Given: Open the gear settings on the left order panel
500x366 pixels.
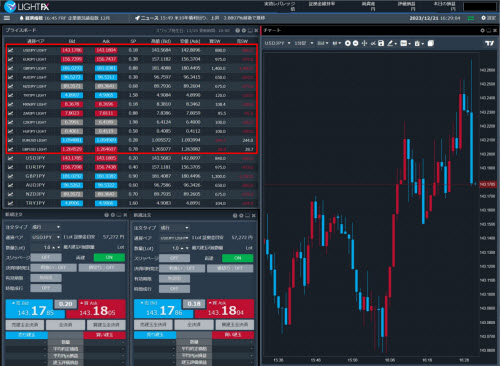Looking at the screenshot, I should click(x=113, y=215).
